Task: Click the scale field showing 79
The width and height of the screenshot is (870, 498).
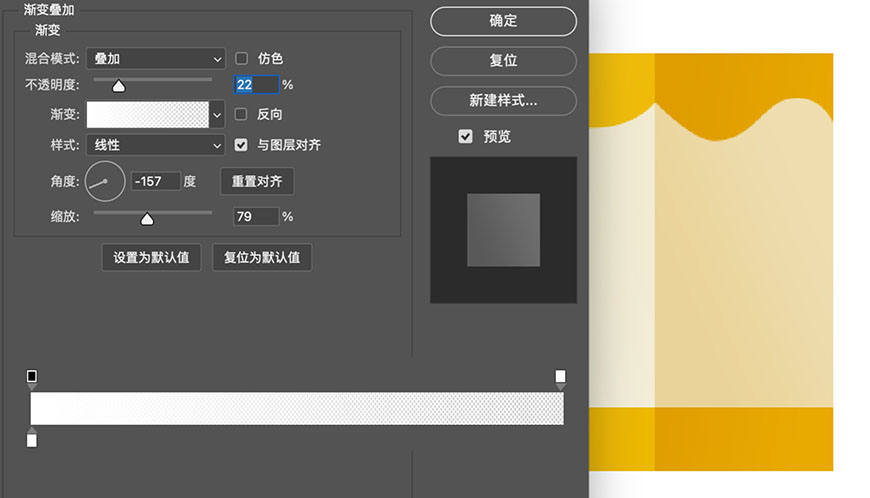Action: (256, 216)
